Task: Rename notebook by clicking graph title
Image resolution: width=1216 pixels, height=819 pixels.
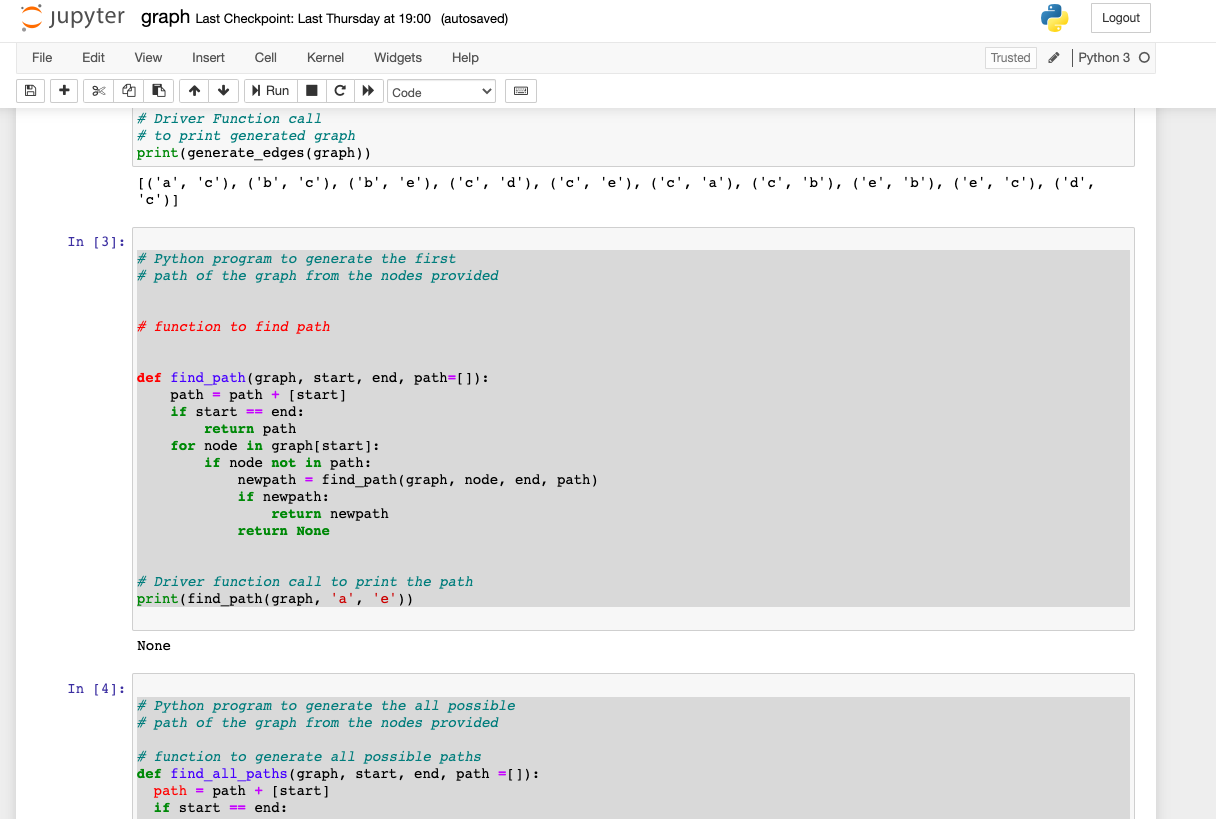Action: [x=165, y=18]
